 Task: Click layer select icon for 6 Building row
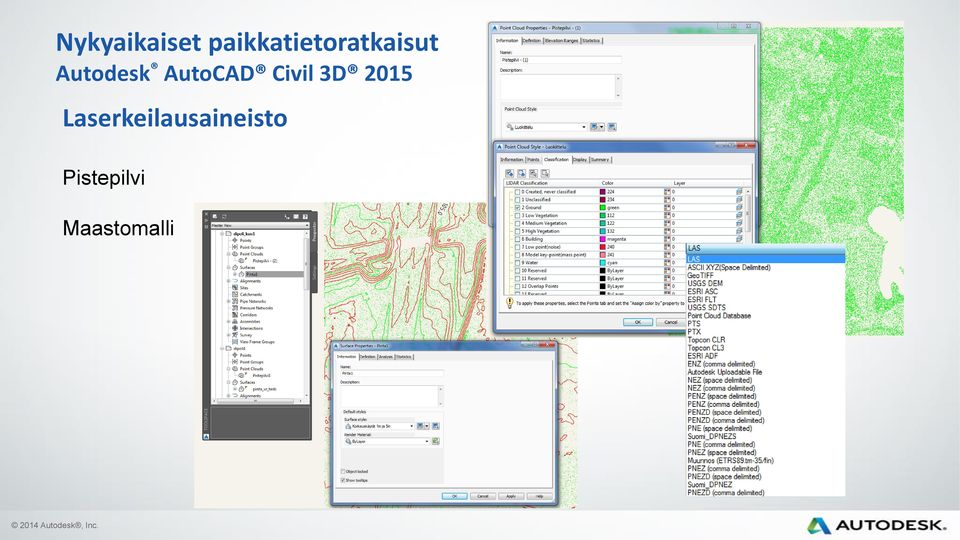click(739, 239)
